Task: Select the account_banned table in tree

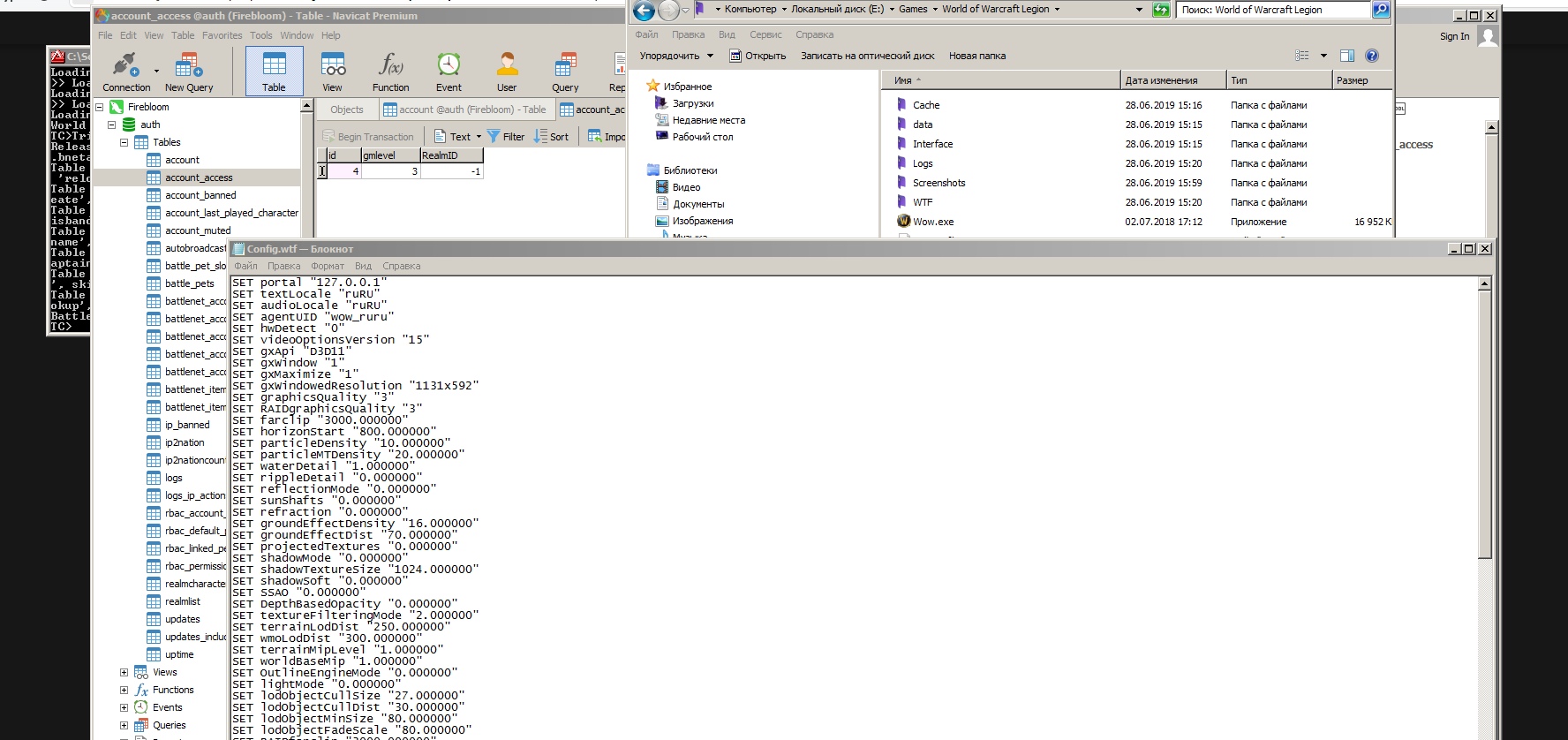Action: coord(200,195)
